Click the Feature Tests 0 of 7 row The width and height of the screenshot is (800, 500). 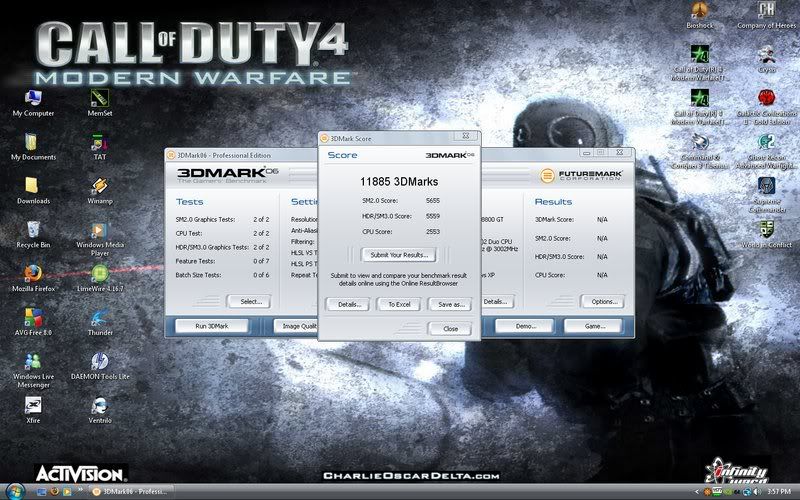tap(222, 261)
